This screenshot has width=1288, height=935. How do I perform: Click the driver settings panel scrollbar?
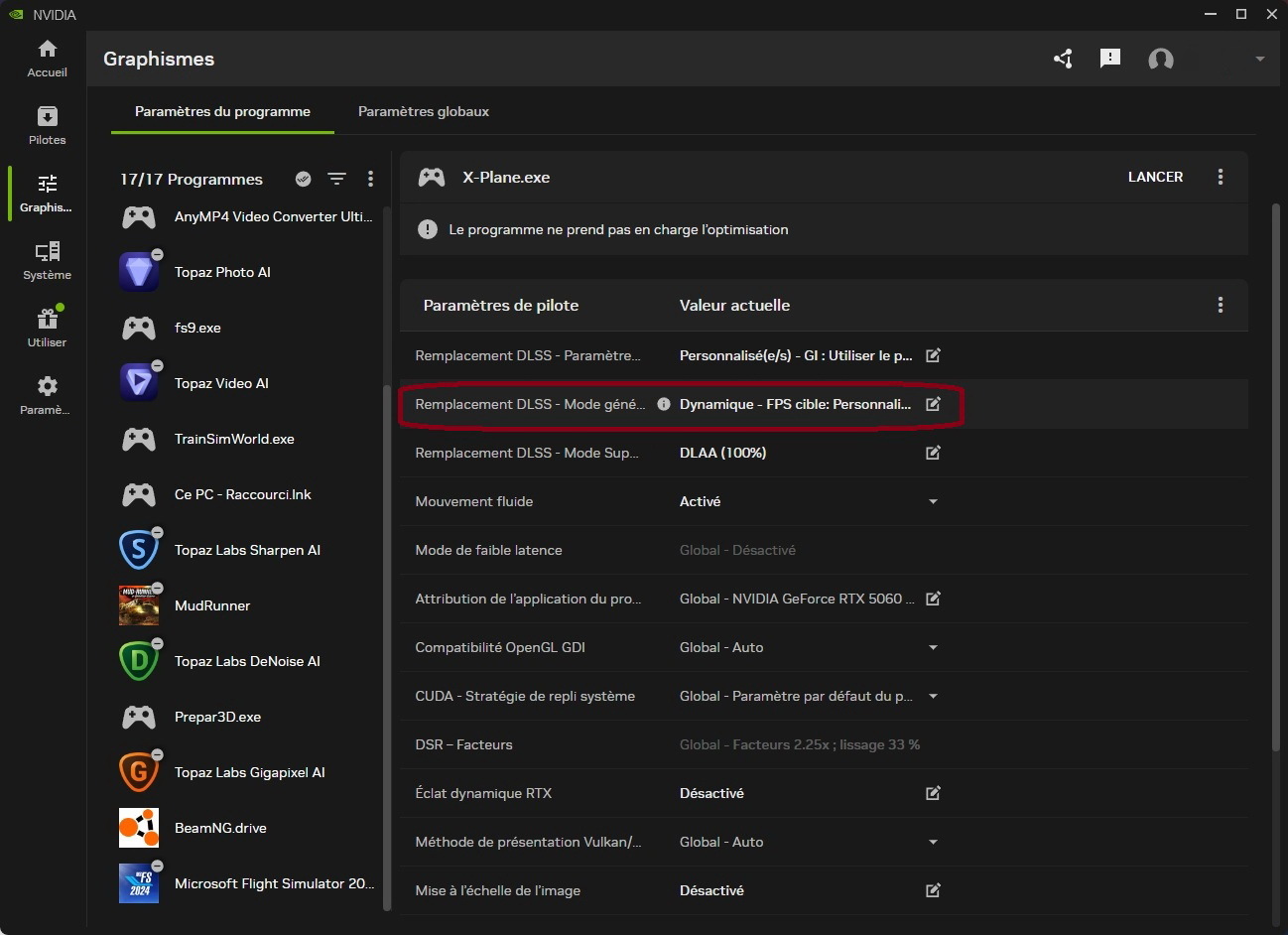pyautogui.click(x=1276, y=476)
